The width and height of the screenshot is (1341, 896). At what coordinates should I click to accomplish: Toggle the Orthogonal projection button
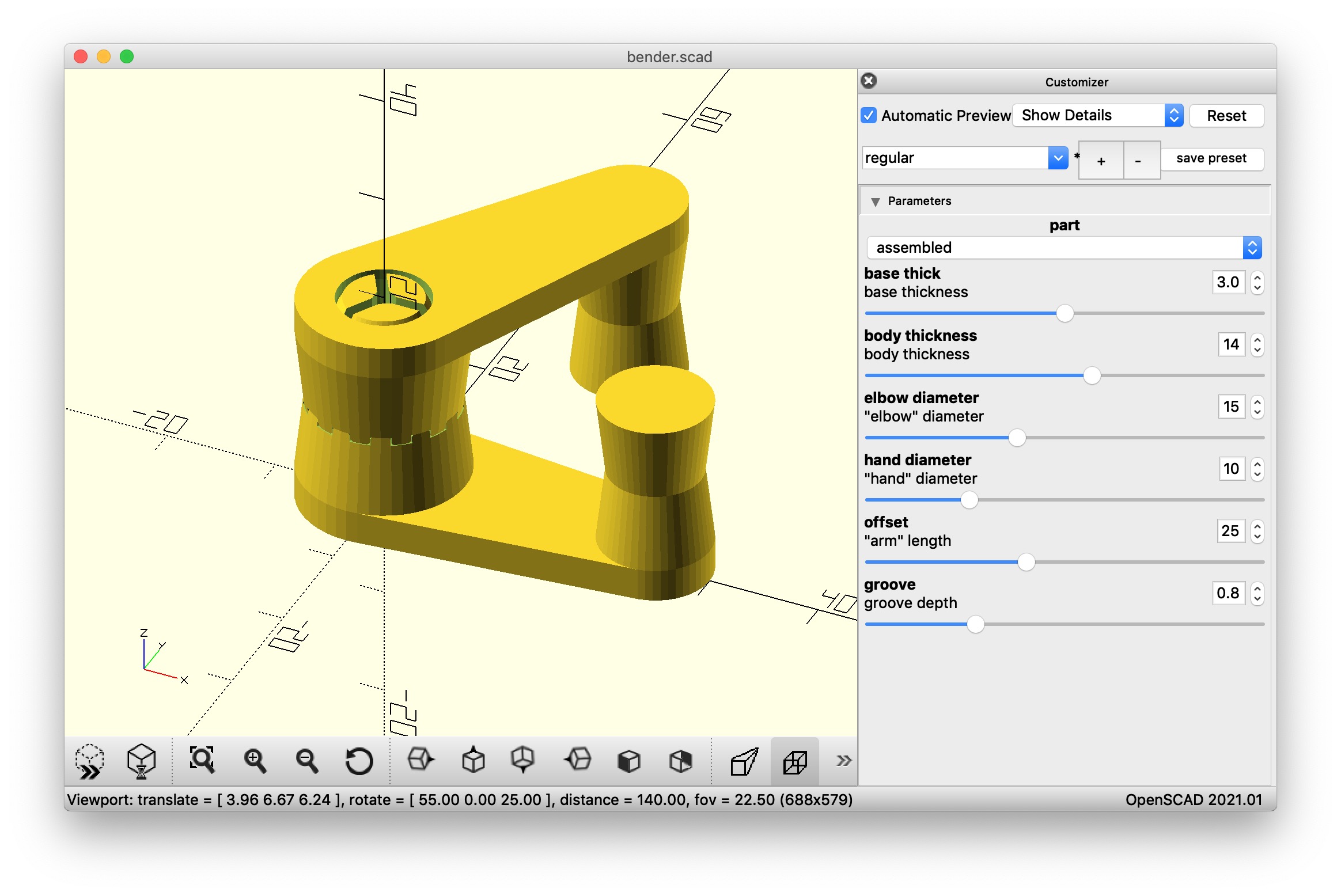pyautogui.click(x=795, y=761)
